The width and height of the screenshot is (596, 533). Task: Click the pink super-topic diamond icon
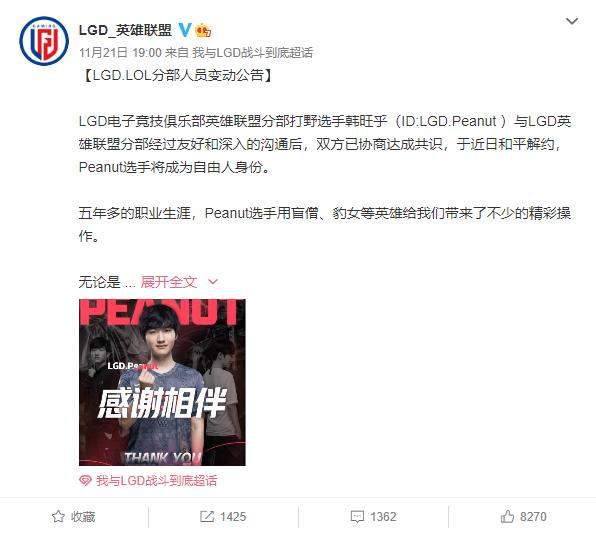coord(85,481)
